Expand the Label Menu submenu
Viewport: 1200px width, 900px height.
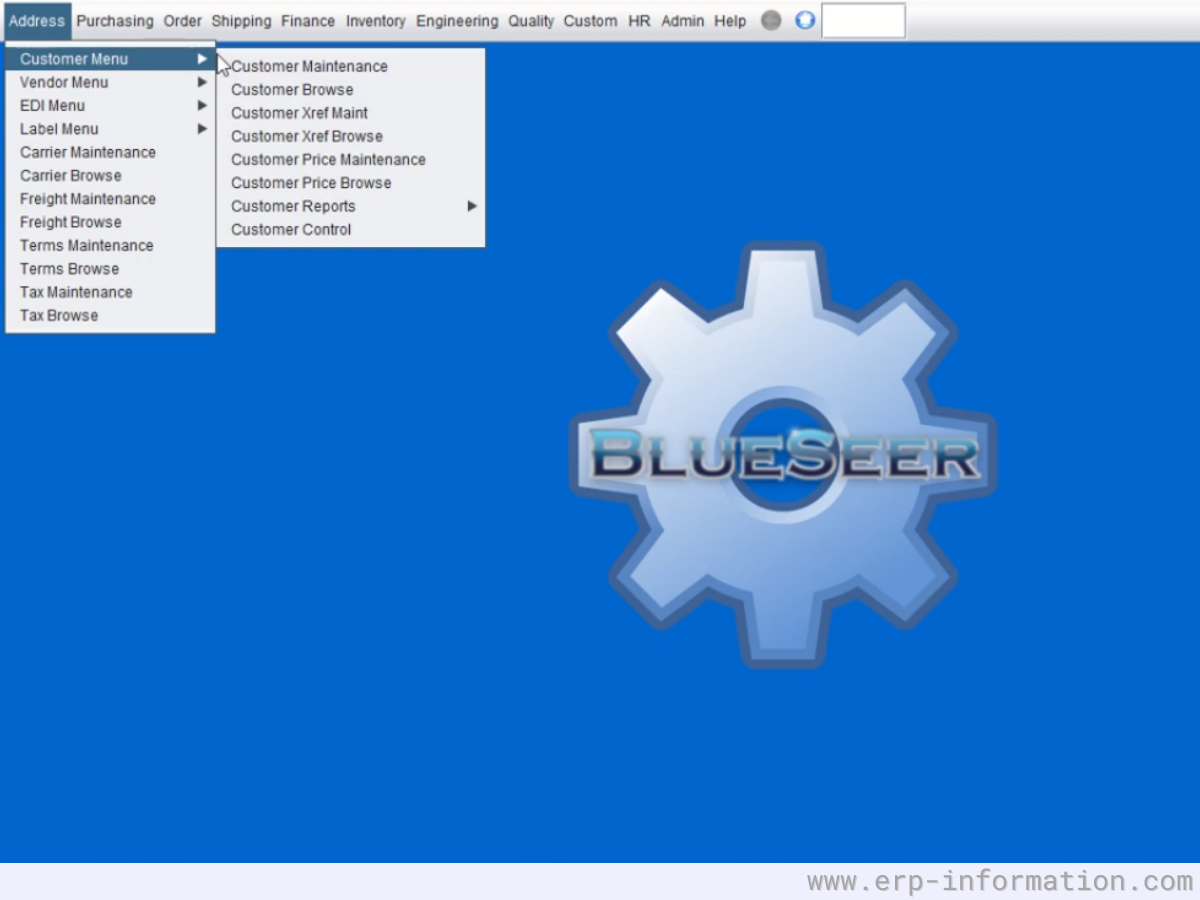click(x=110, y=128)
